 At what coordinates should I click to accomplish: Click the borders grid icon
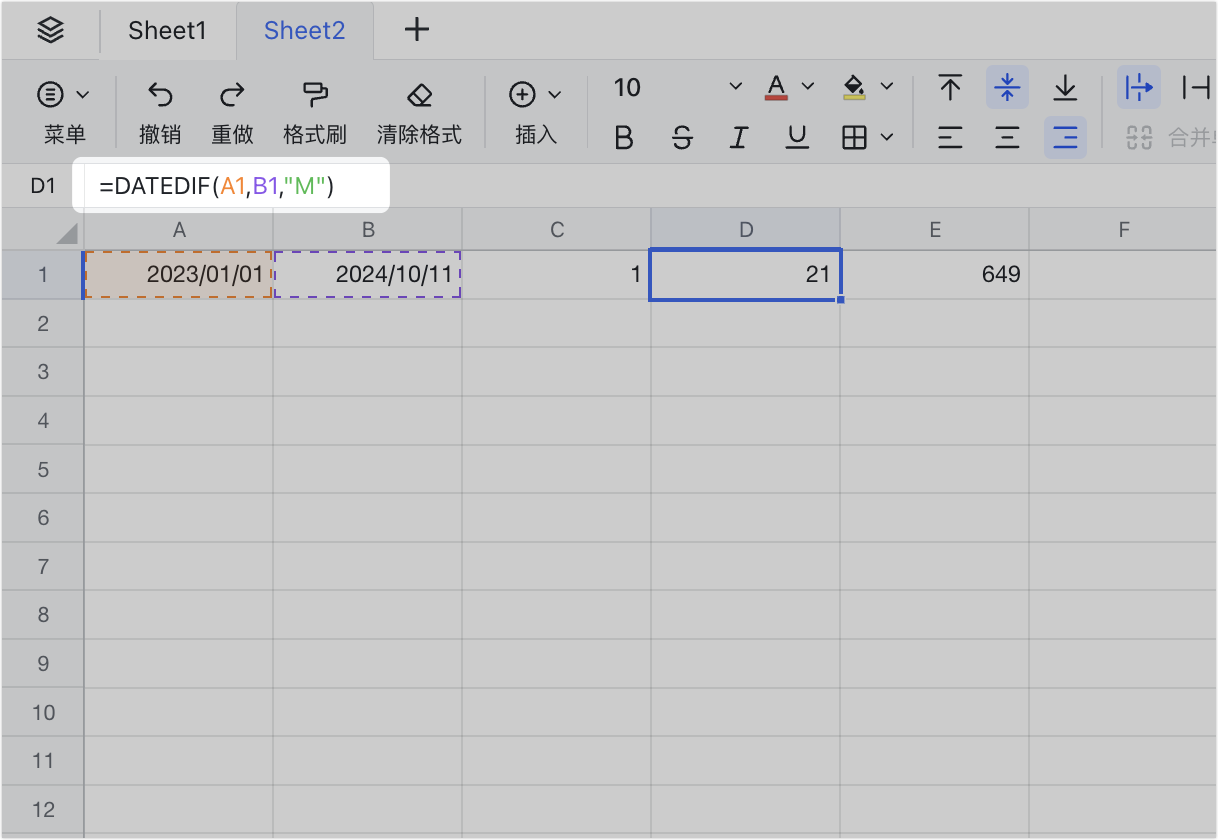854,138
